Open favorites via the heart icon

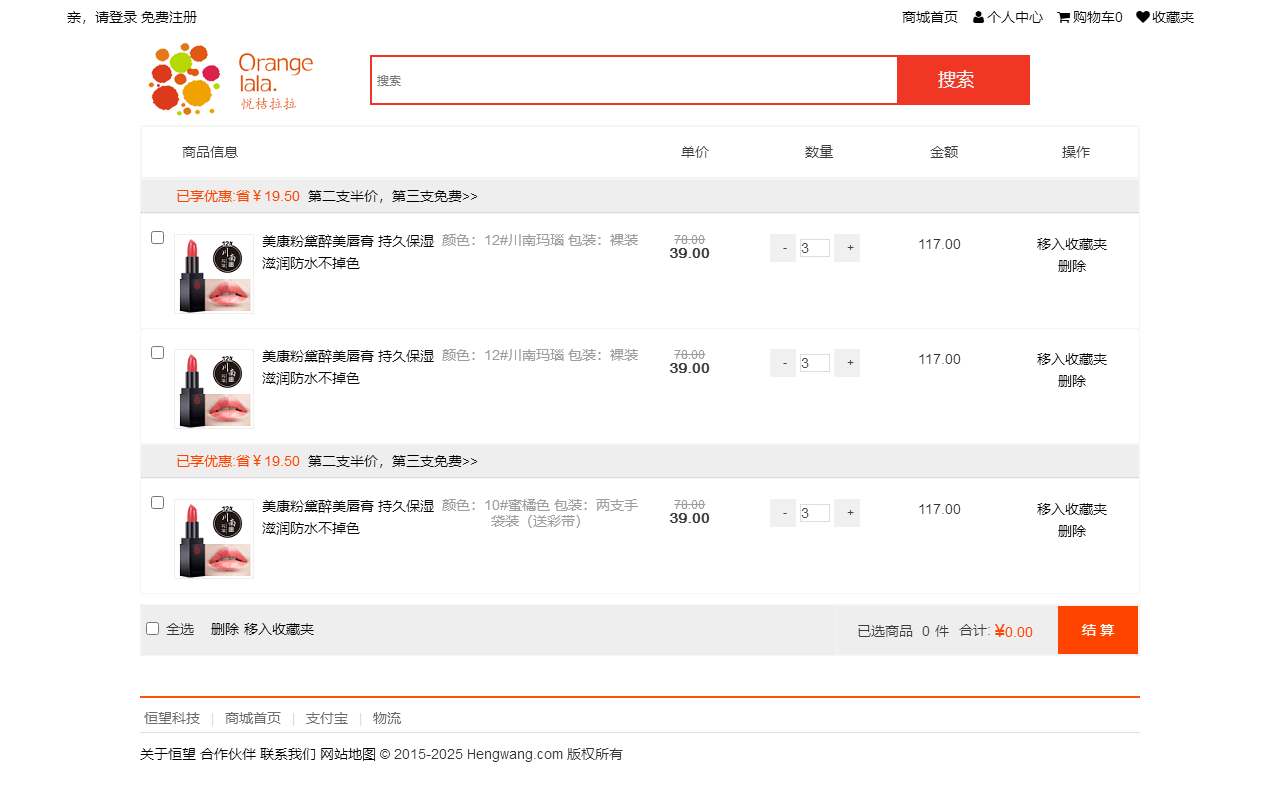(x=1142, y=17)
